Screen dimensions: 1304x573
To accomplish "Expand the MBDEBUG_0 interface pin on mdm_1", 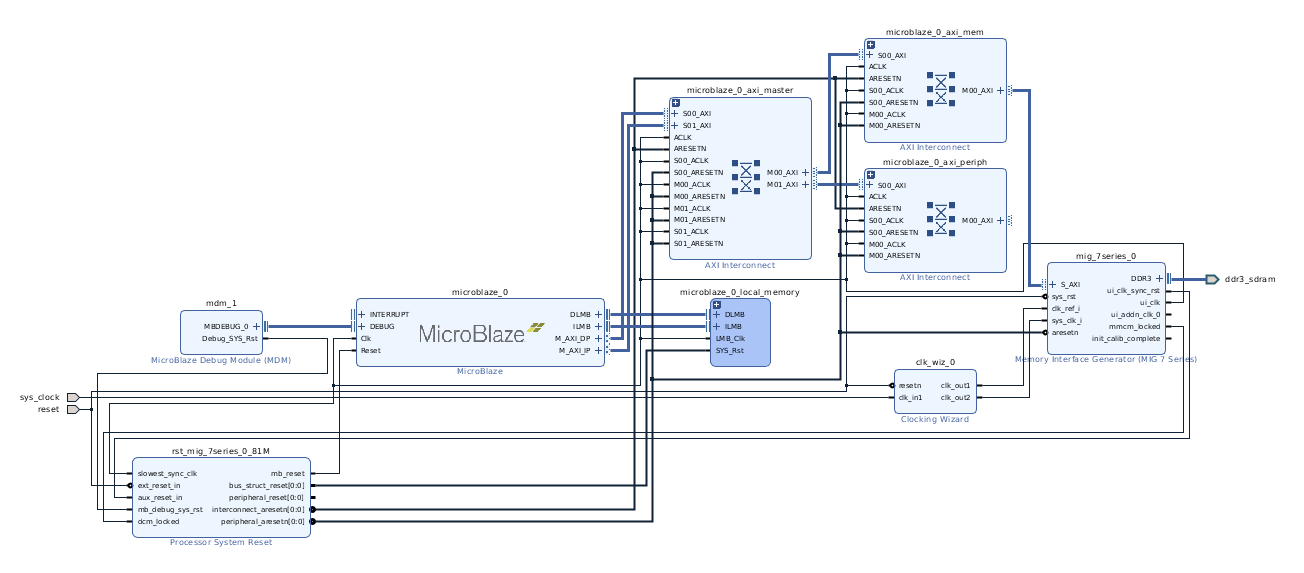I will (257, 326).
